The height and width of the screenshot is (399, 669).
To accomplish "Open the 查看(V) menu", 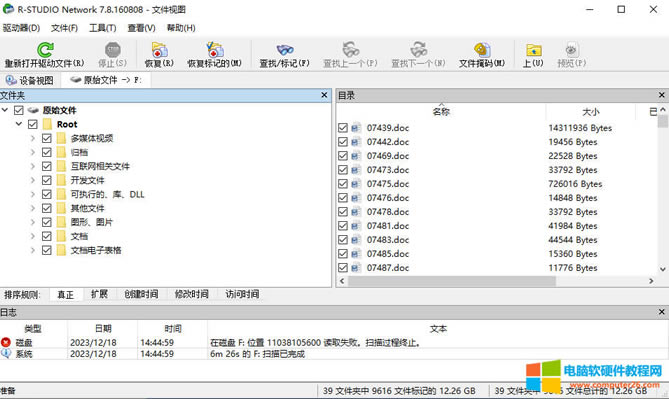I will pyautogui.click(x=141, y=28).
